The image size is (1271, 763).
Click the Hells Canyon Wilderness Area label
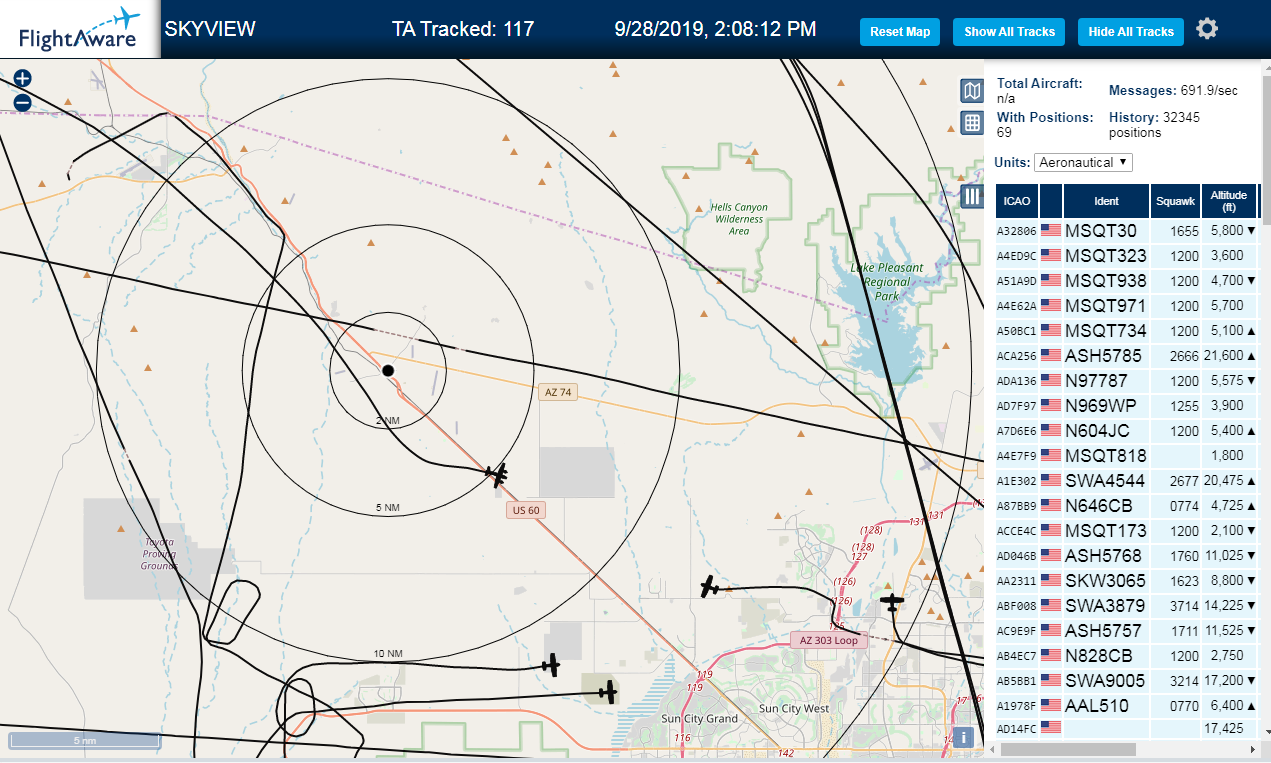click(x=738, y=219)
